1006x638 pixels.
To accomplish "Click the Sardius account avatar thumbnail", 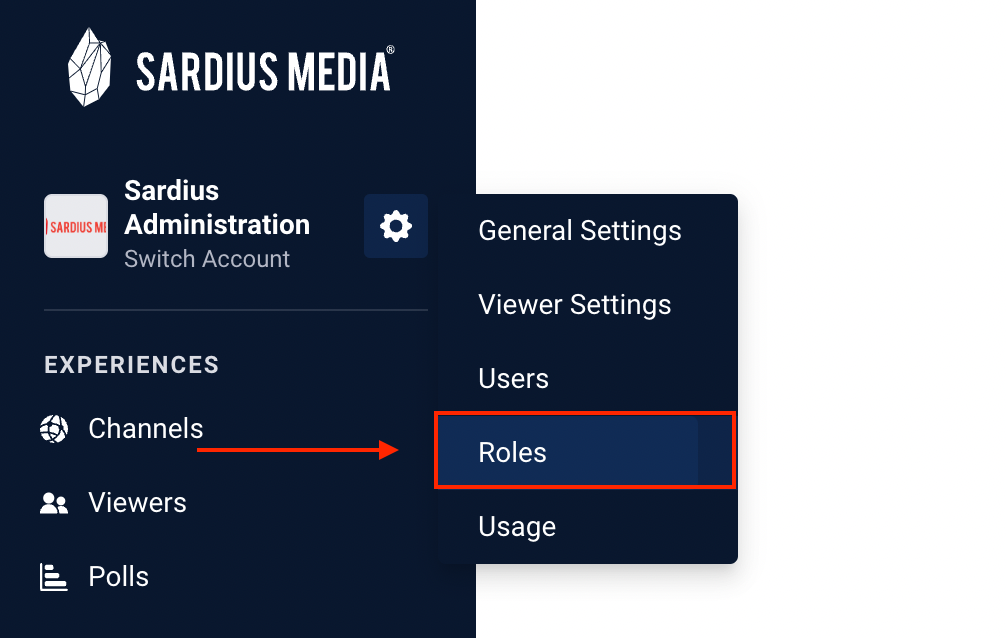I will click(x=76, y=226).
